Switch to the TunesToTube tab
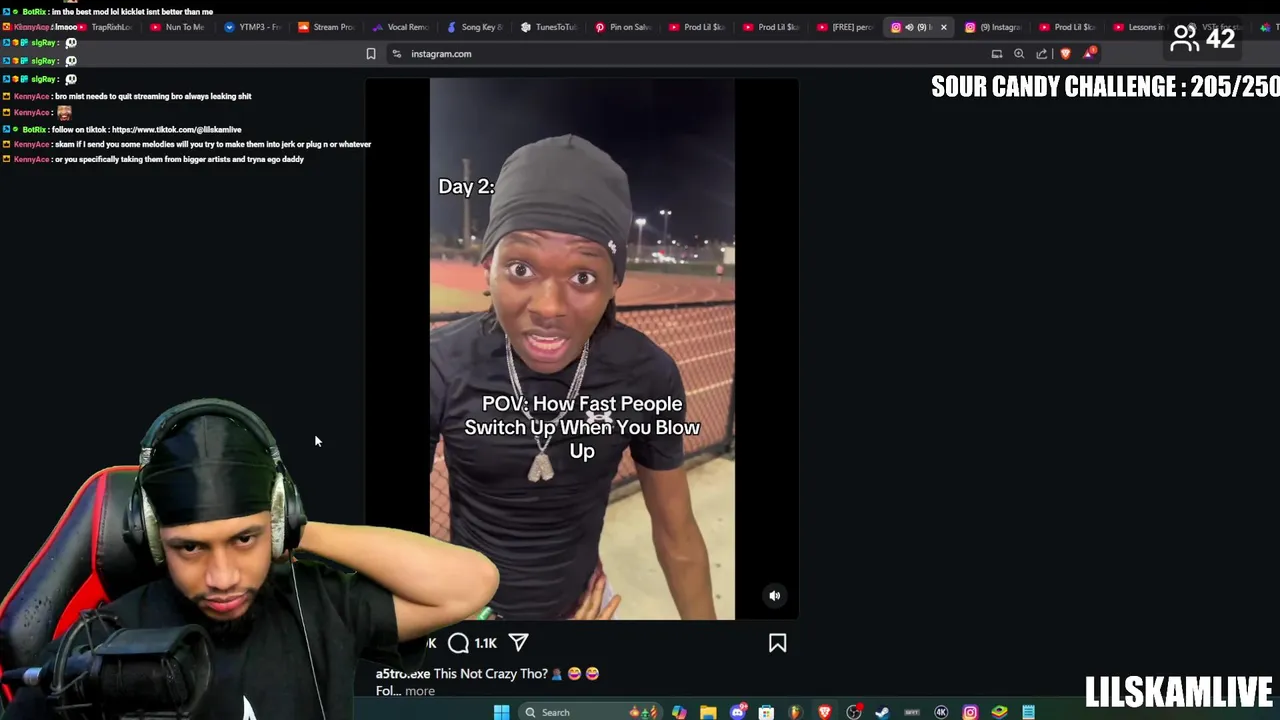This screenshot has height=720, width=1280. (549, 27)
